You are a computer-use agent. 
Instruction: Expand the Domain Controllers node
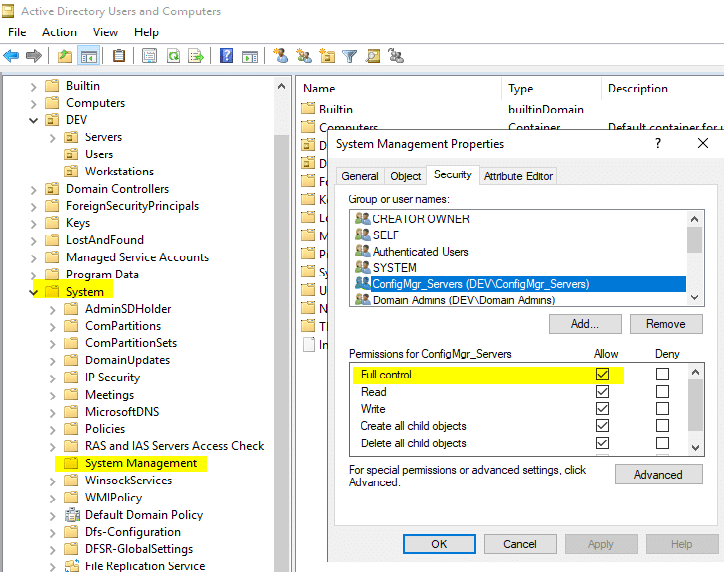click(x=33, y=189)
